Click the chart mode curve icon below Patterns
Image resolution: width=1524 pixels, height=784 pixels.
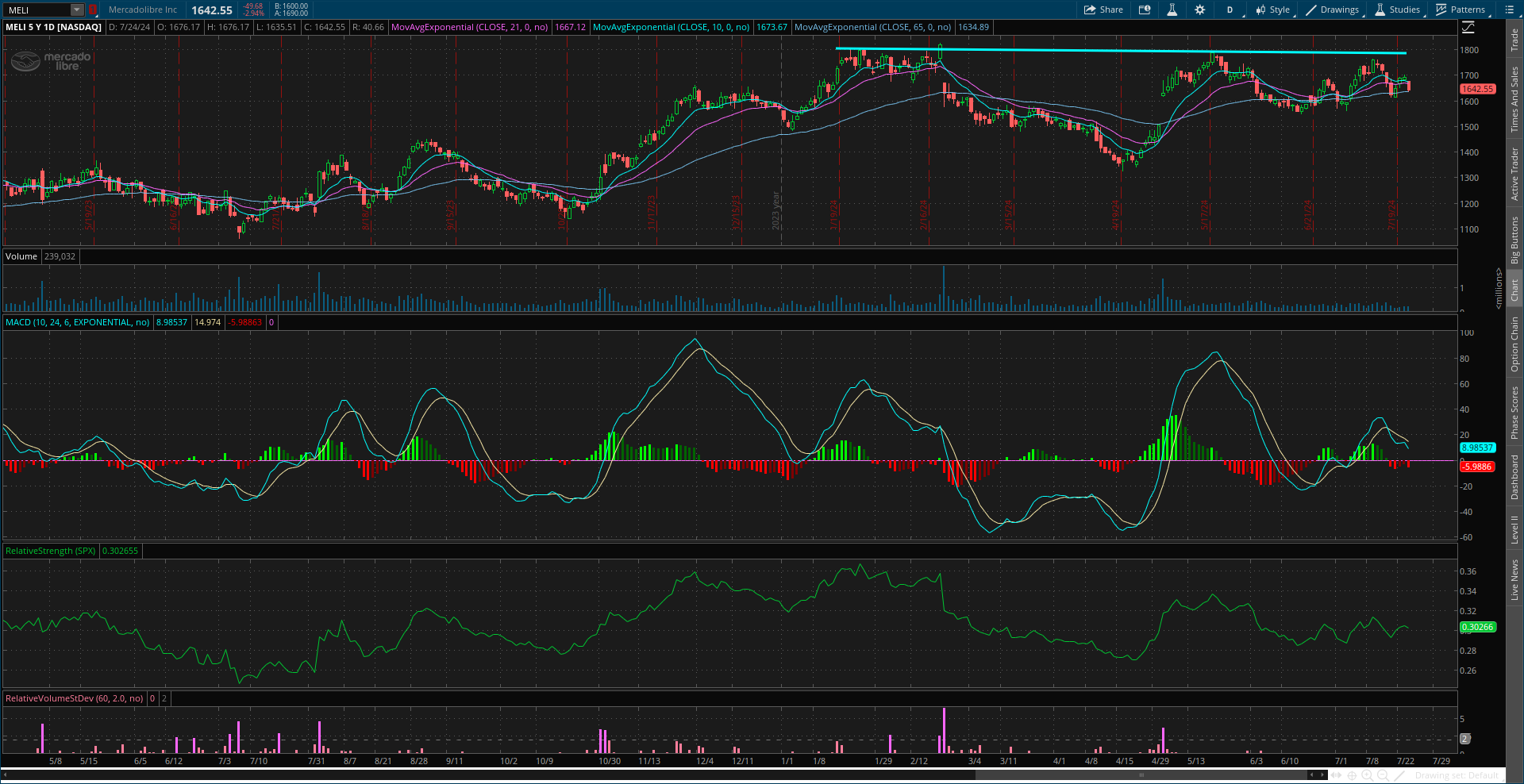[1468, 27]
